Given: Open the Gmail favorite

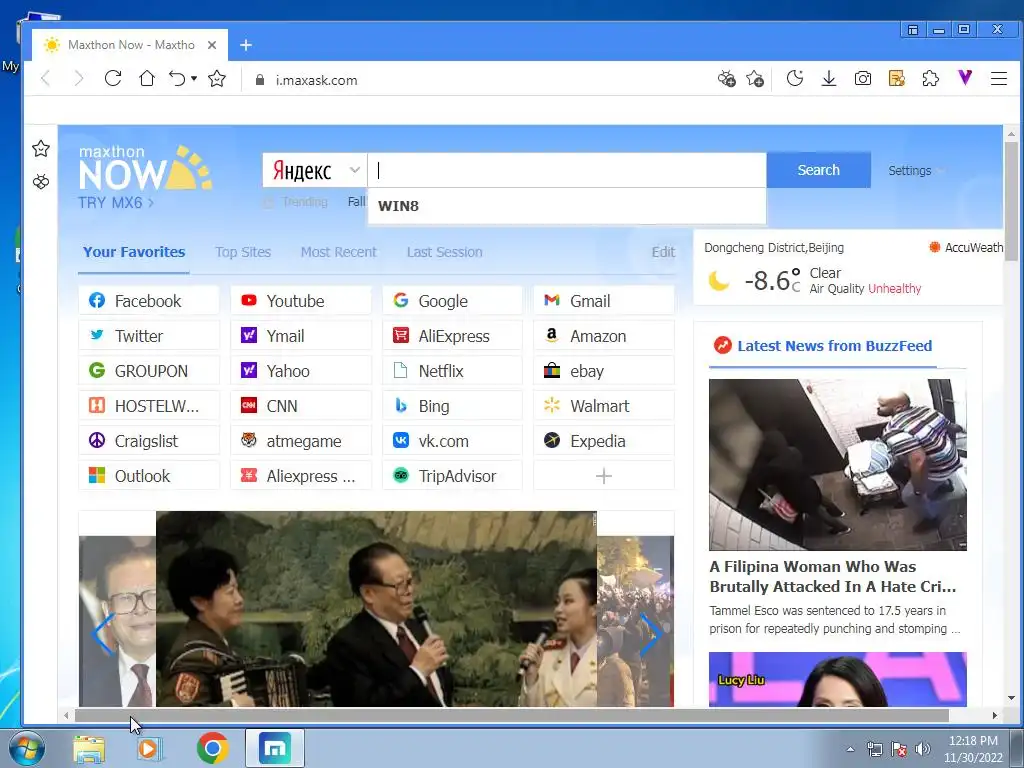Looking at the screenshot, I should tap(603, 300).
